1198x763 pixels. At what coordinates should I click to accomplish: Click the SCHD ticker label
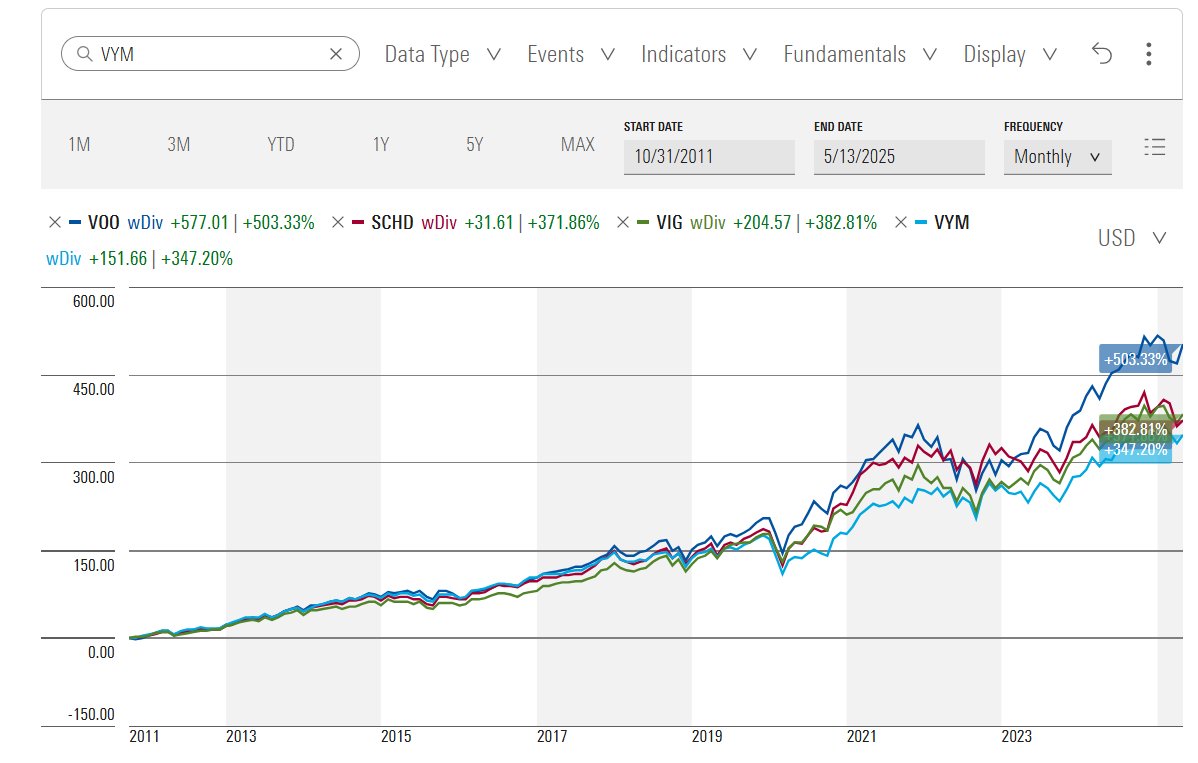click(x=392, y=222)
